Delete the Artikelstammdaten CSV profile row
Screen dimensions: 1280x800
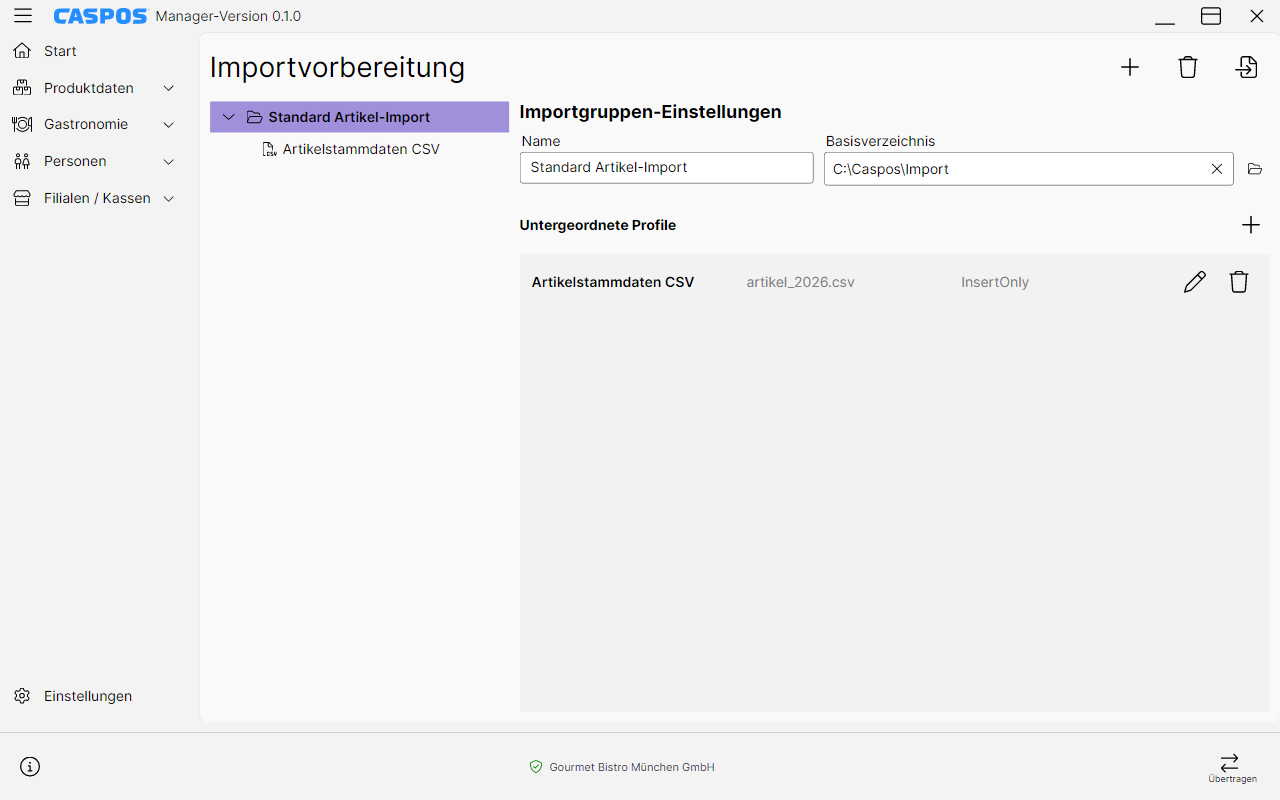click(x=1239, y=282)
